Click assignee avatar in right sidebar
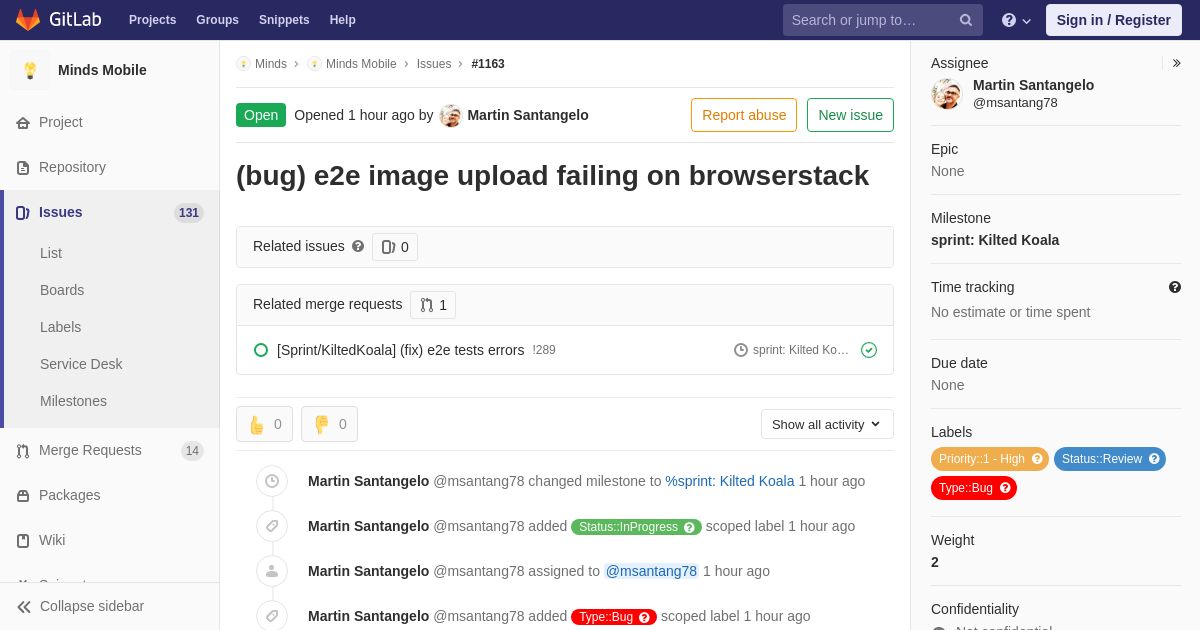Viewport: 1200px width, 630px height. 946,94
